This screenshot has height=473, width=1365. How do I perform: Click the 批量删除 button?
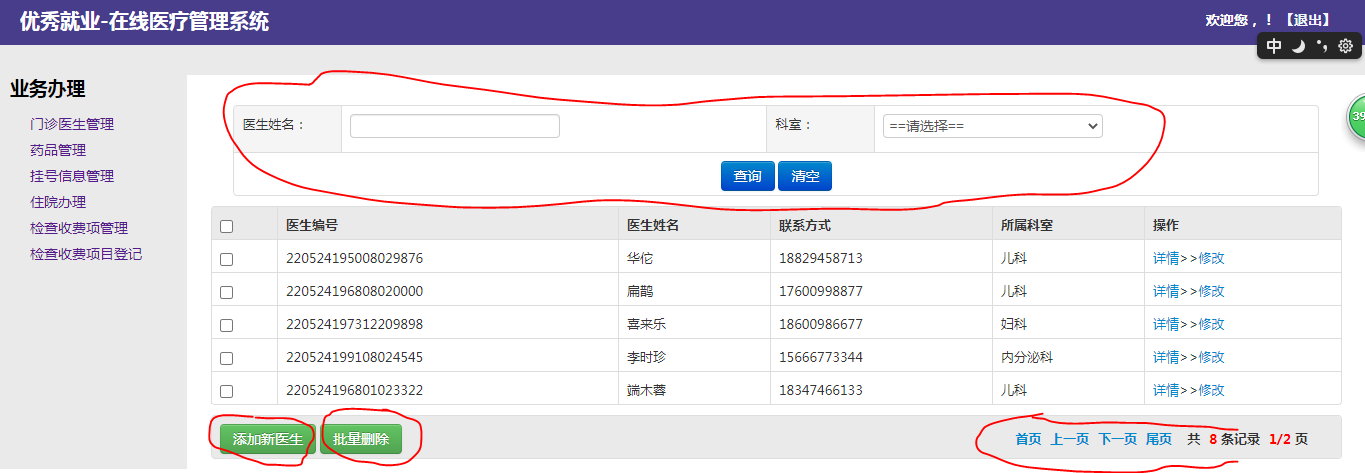[361, 439]
